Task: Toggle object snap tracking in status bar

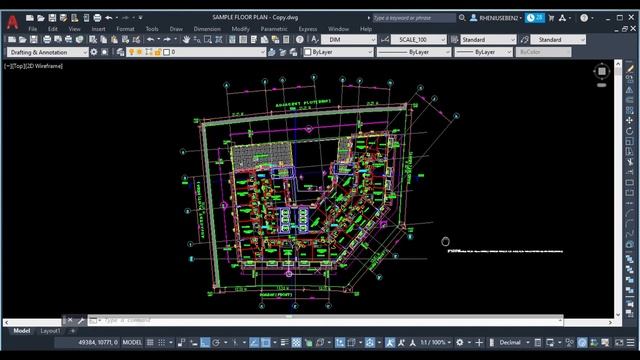Action: point(254,342)
